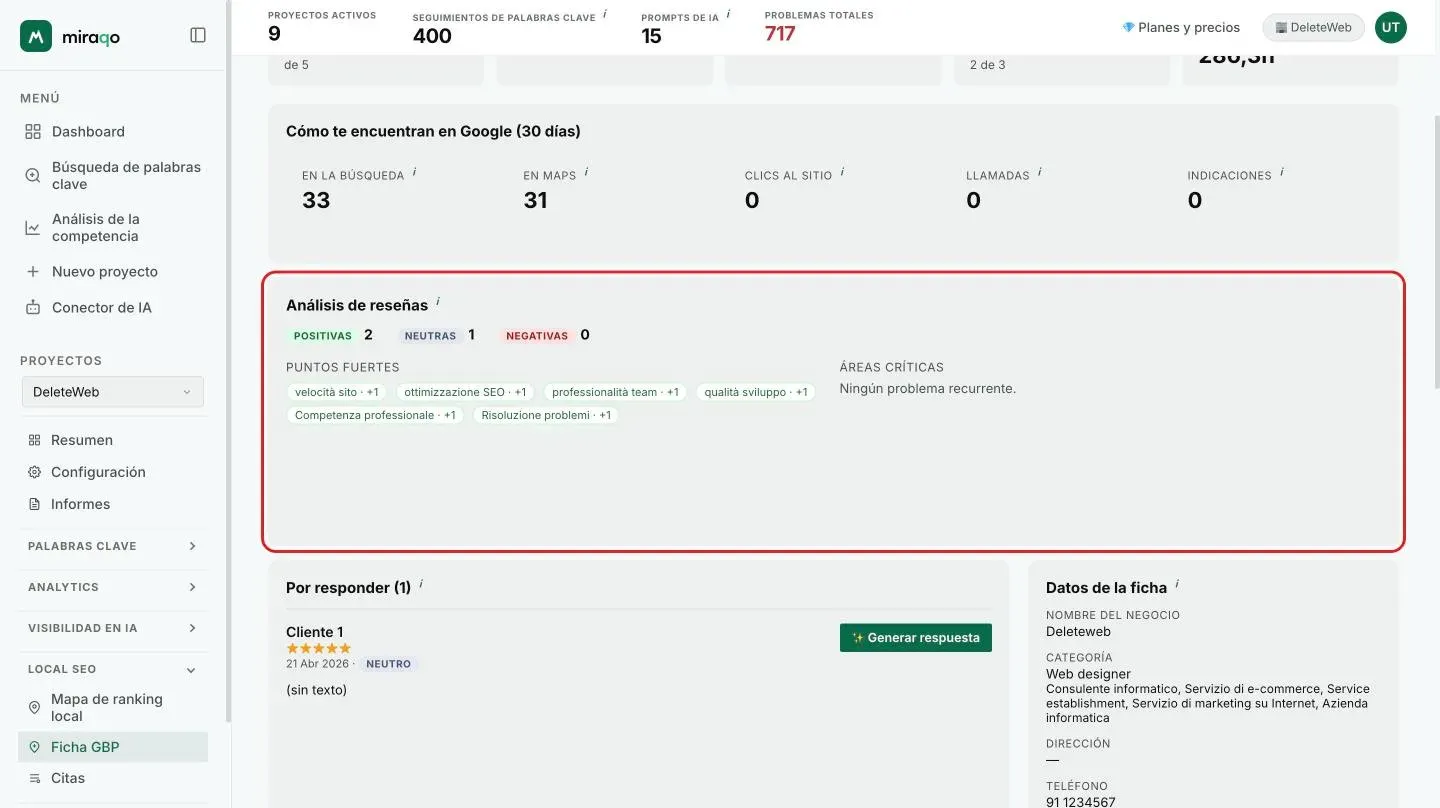
Task: Click info icon beside Datos de la ficha
Action: (x=1177, y=584)
